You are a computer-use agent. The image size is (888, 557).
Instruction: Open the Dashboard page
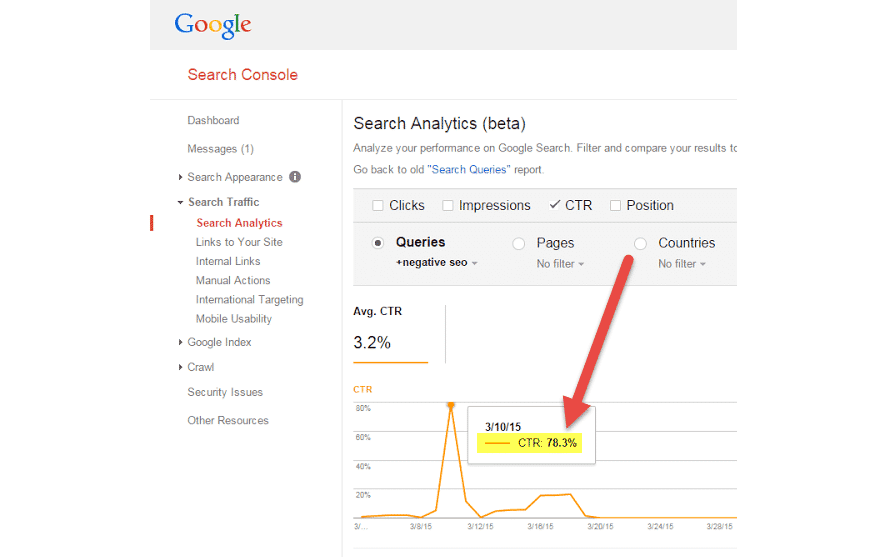pos(214,120)
